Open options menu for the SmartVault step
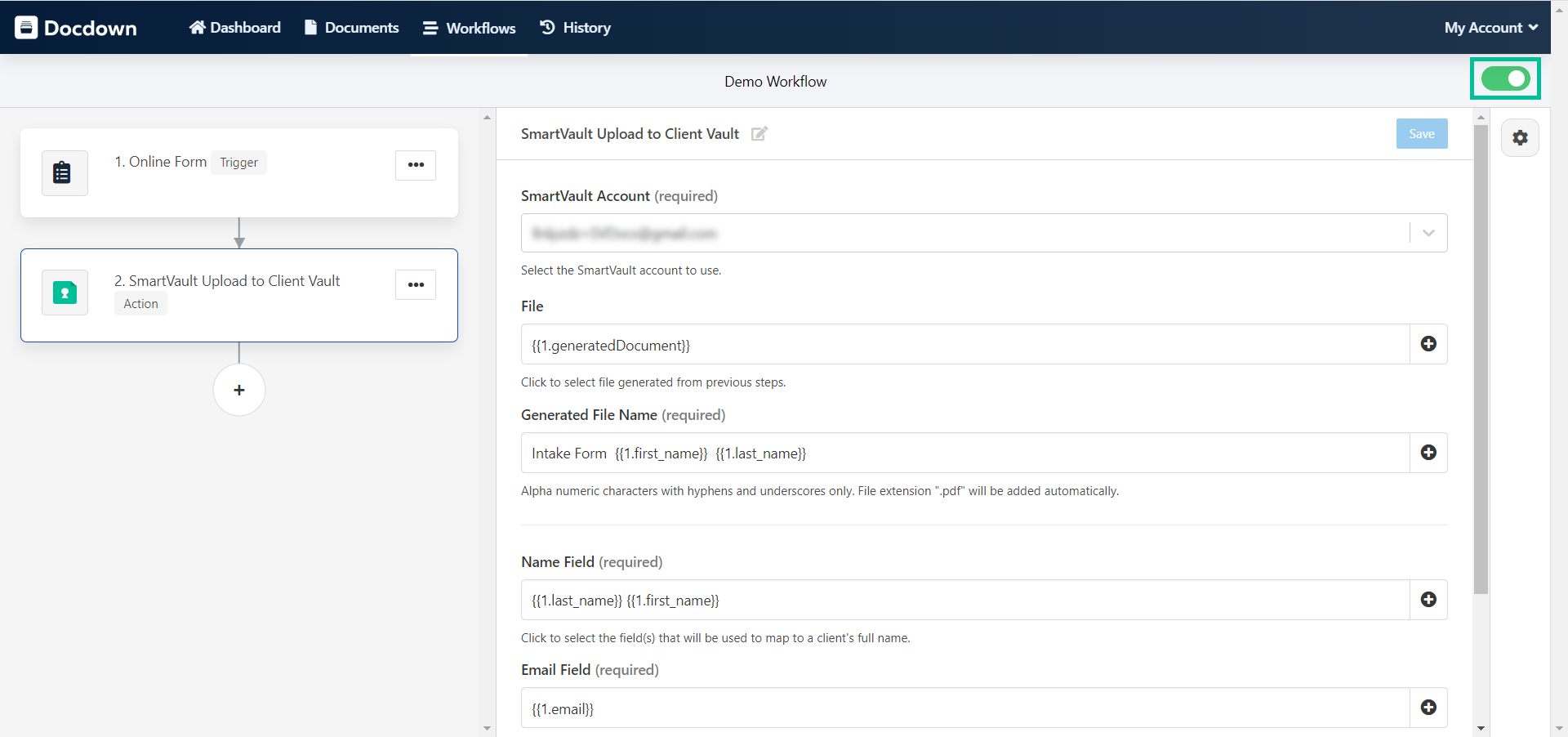 (x=416, y=284)
